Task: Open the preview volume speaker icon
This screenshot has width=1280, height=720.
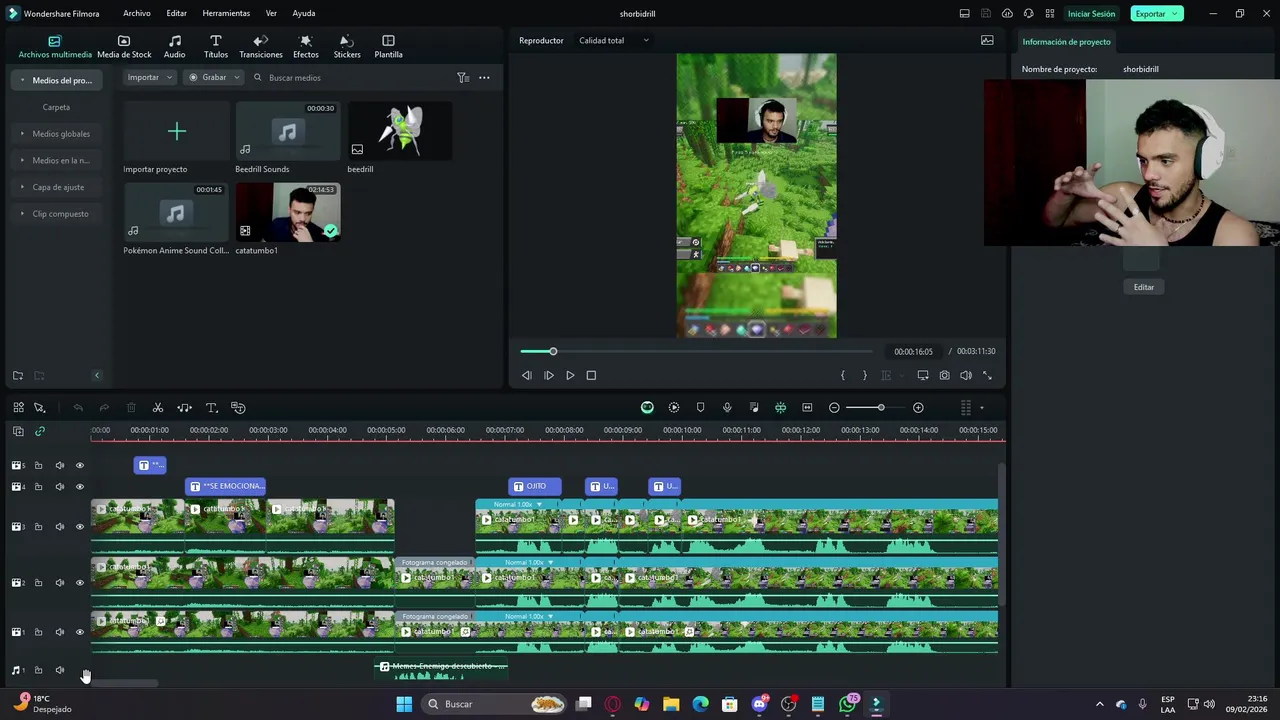Action: pos(966,376)
